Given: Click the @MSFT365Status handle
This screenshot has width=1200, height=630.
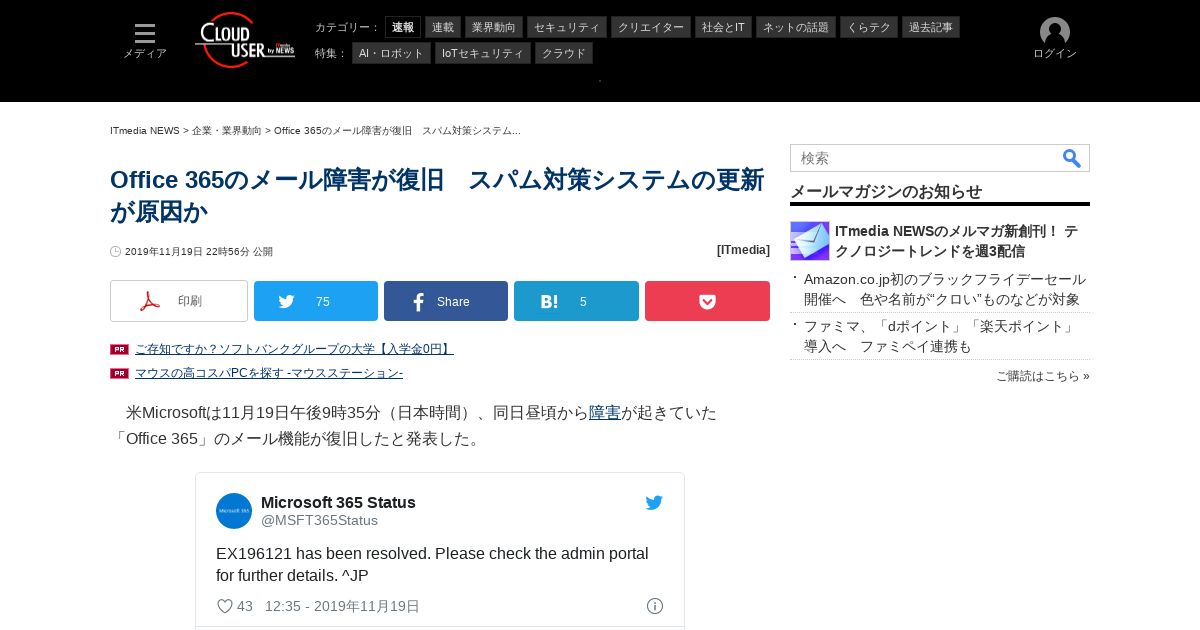Looking at the screenshot, I should 319,520.
